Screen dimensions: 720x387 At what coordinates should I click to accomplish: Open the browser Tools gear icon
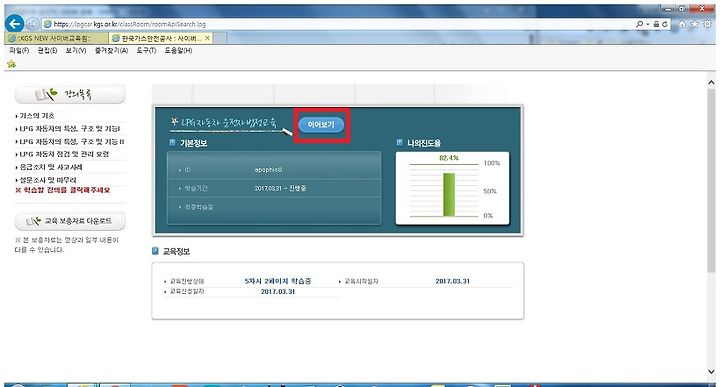click(708, 24)
